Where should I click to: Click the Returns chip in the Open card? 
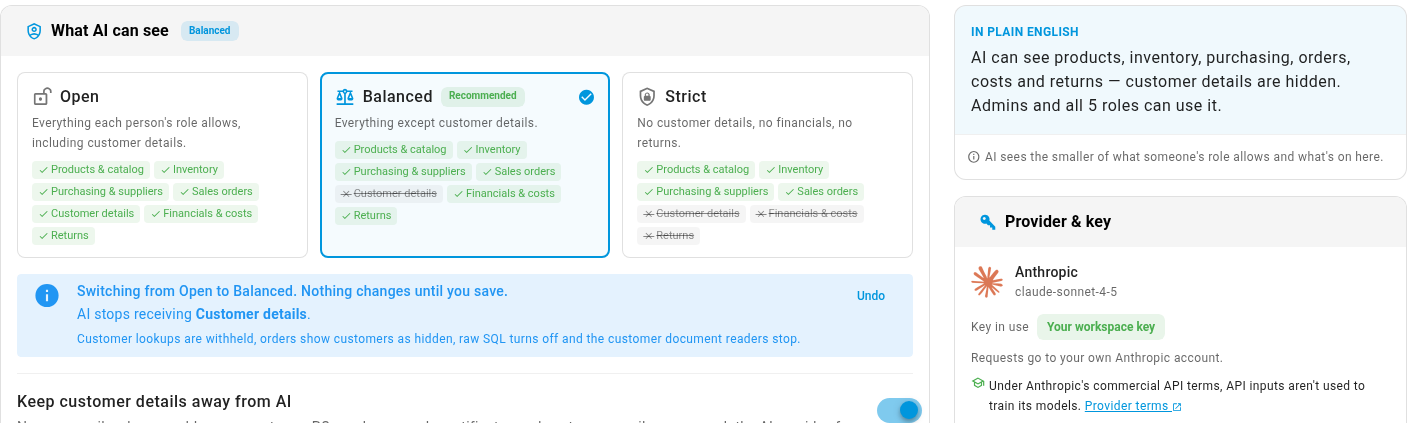(x=64, y=236)
